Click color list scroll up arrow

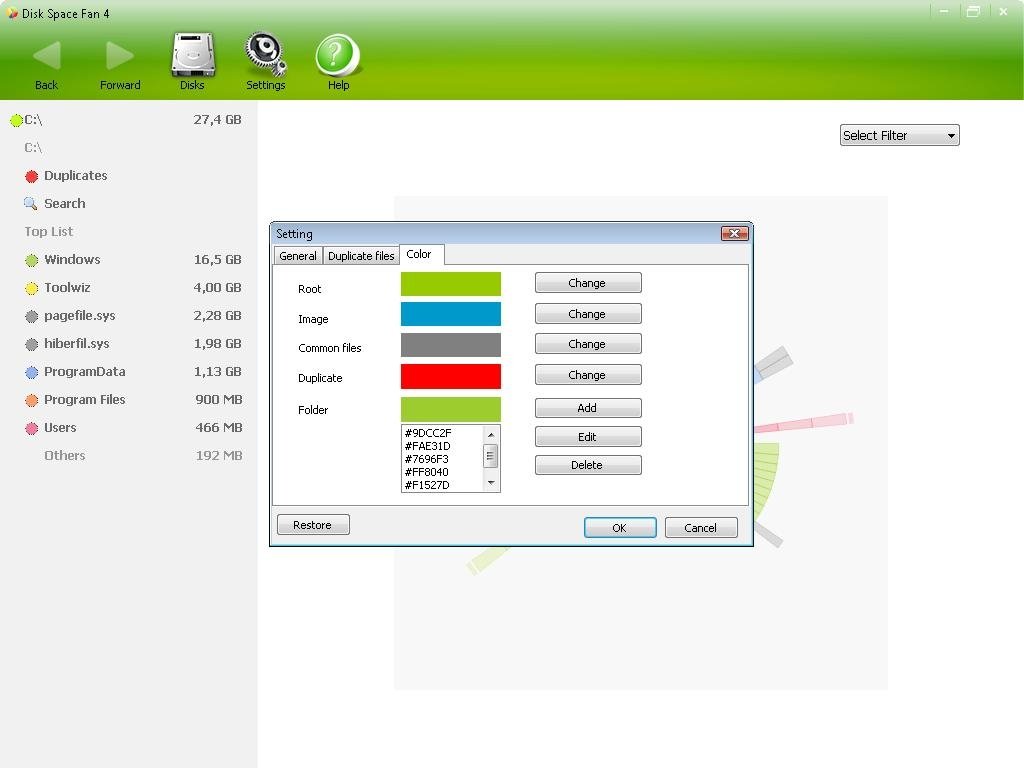point(491,434)
